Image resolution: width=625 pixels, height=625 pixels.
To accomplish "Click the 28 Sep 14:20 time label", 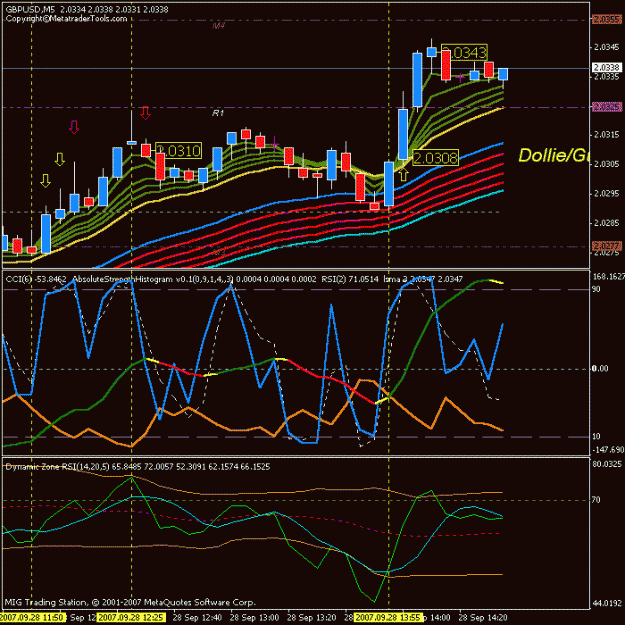I will 483,618.
